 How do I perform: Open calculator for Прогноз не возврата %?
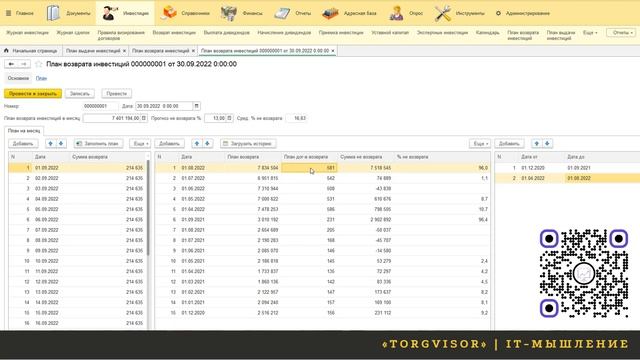coord(229,118)
